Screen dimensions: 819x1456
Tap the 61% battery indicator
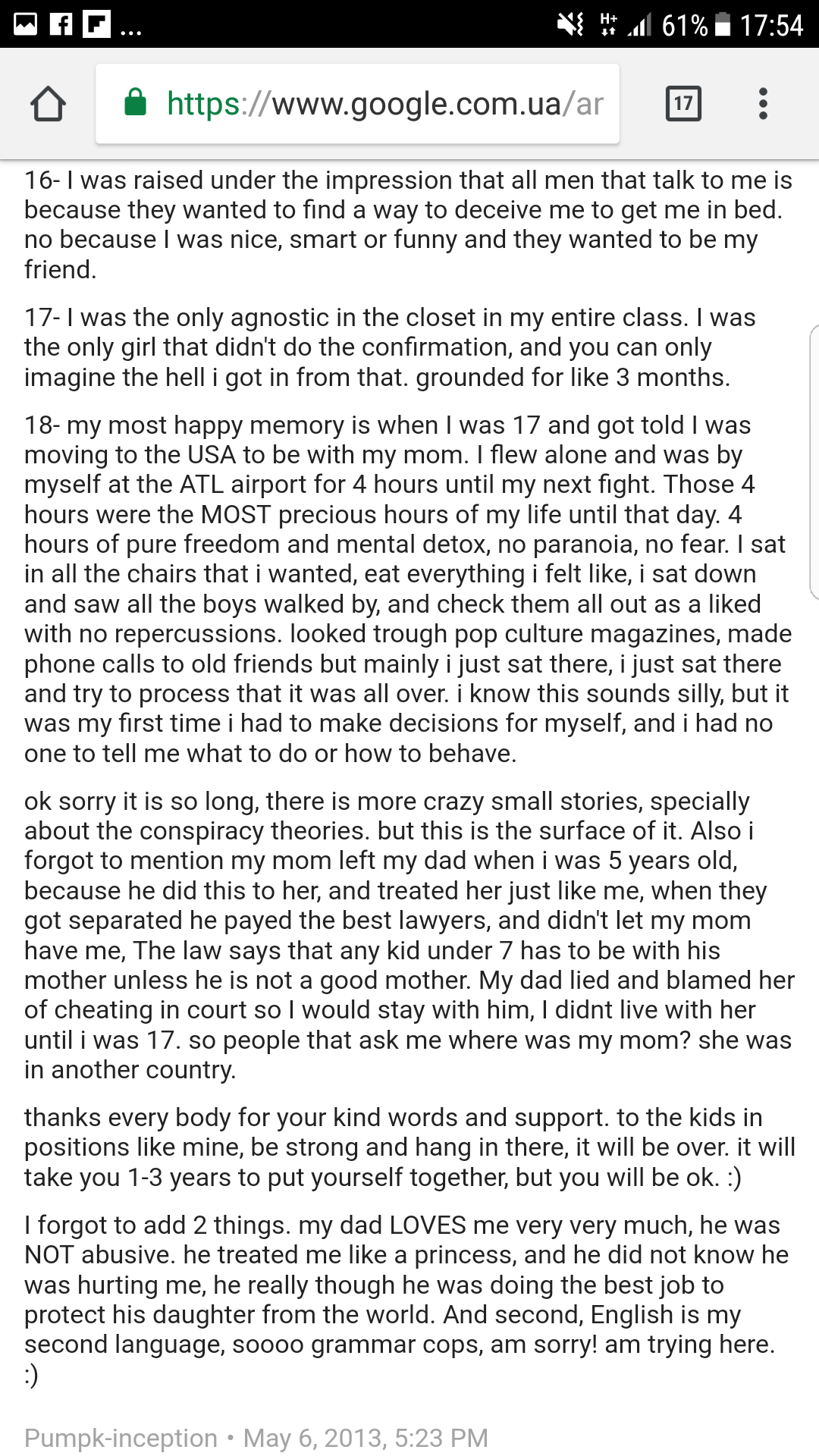(x=695, y=25)
